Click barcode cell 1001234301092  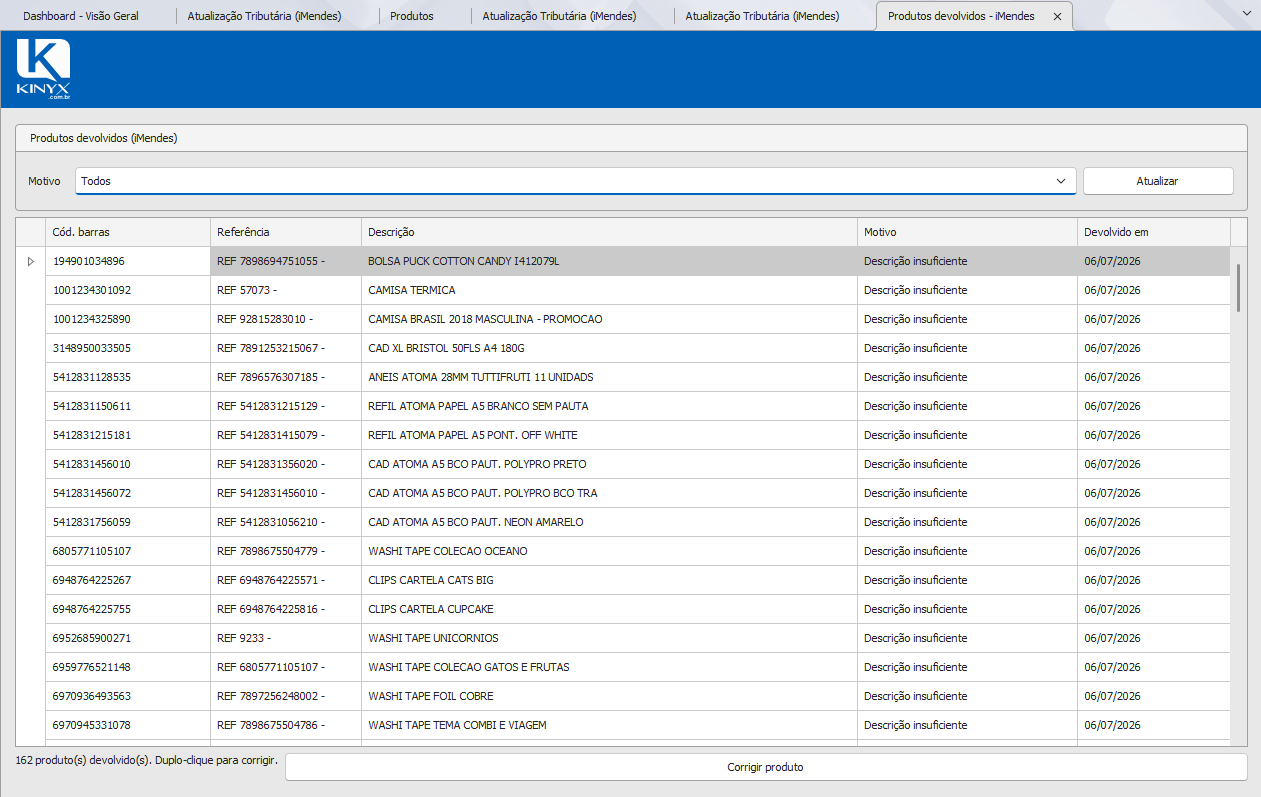(128, 290)
